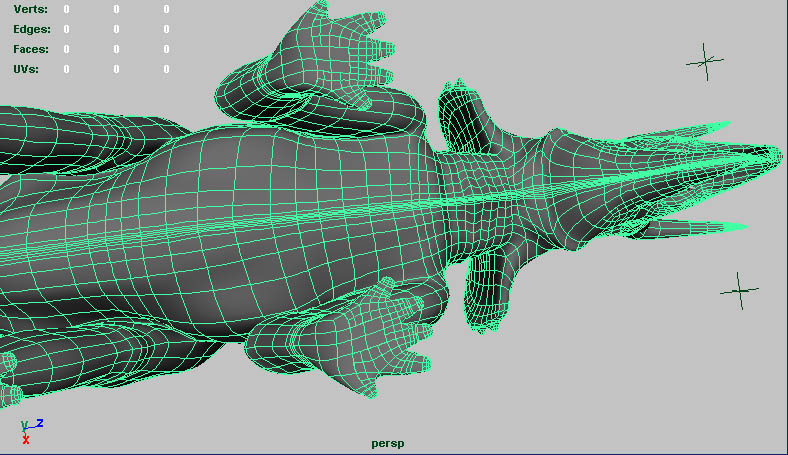Select the lower locator cross in viewport
The height and width of the screenshot is (455, 788).
click(x=739, y=291)
